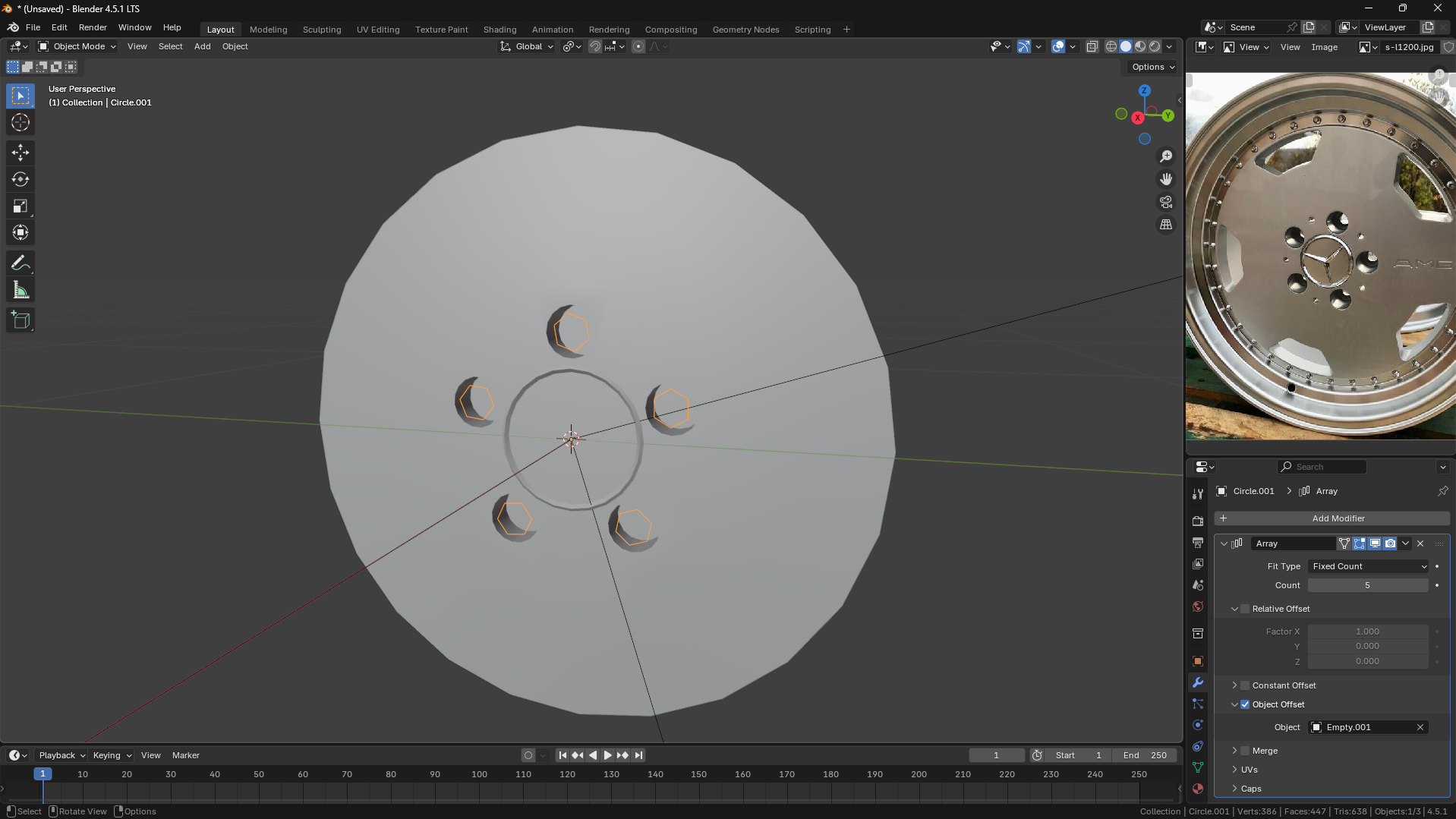
Task: Toggle the camera view icon
Action: [1166, 202]
